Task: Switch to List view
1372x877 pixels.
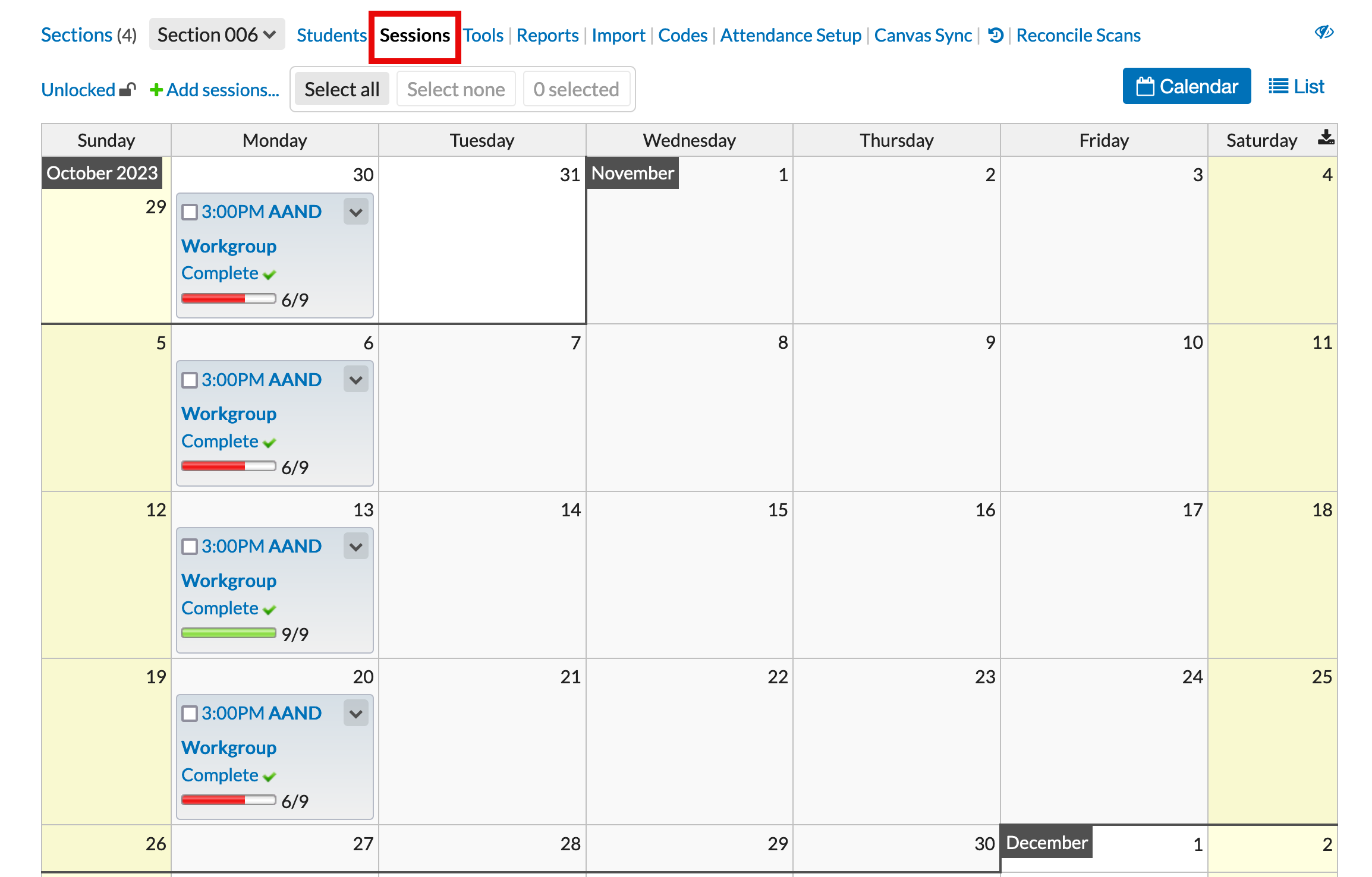Action: 1296,87
